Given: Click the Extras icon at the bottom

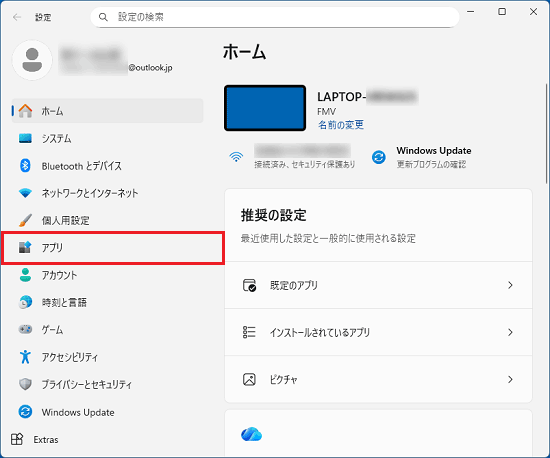Looking at the screenshot, I should click(x=17, y=439).
